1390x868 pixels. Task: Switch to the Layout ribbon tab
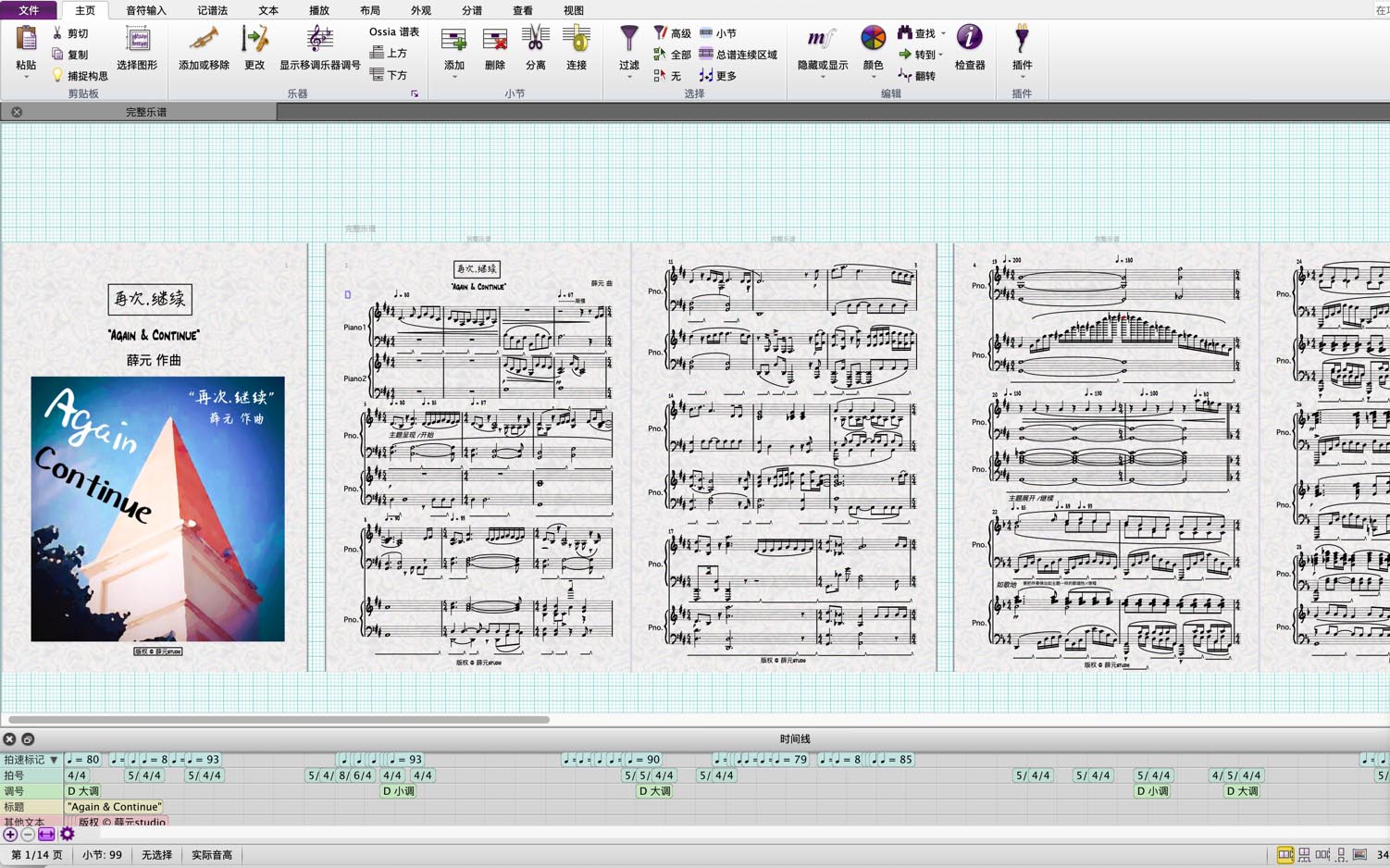[x=370, y=10]
